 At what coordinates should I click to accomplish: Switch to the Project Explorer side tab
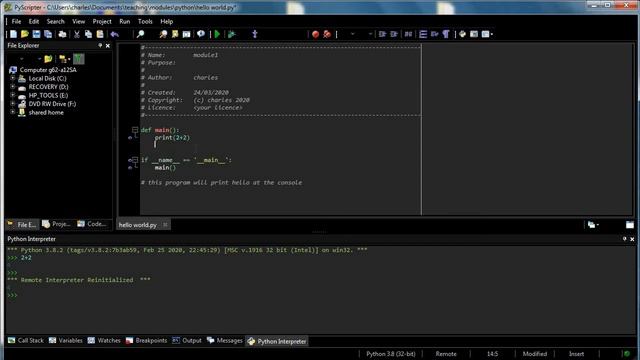[57, 224]
